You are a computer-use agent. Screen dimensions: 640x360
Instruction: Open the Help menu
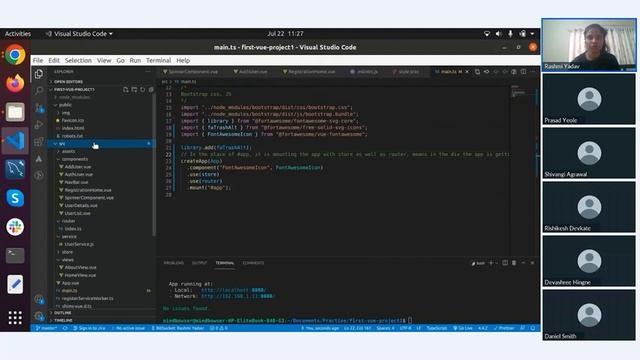coord(183,60)
